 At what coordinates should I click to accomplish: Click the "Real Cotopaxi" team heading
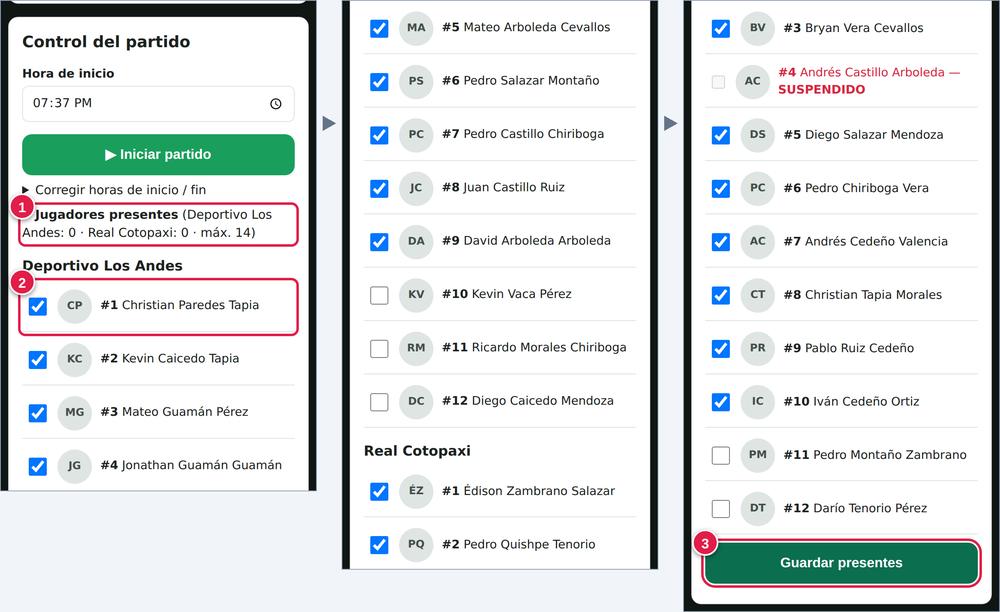[x=417, y=451]
